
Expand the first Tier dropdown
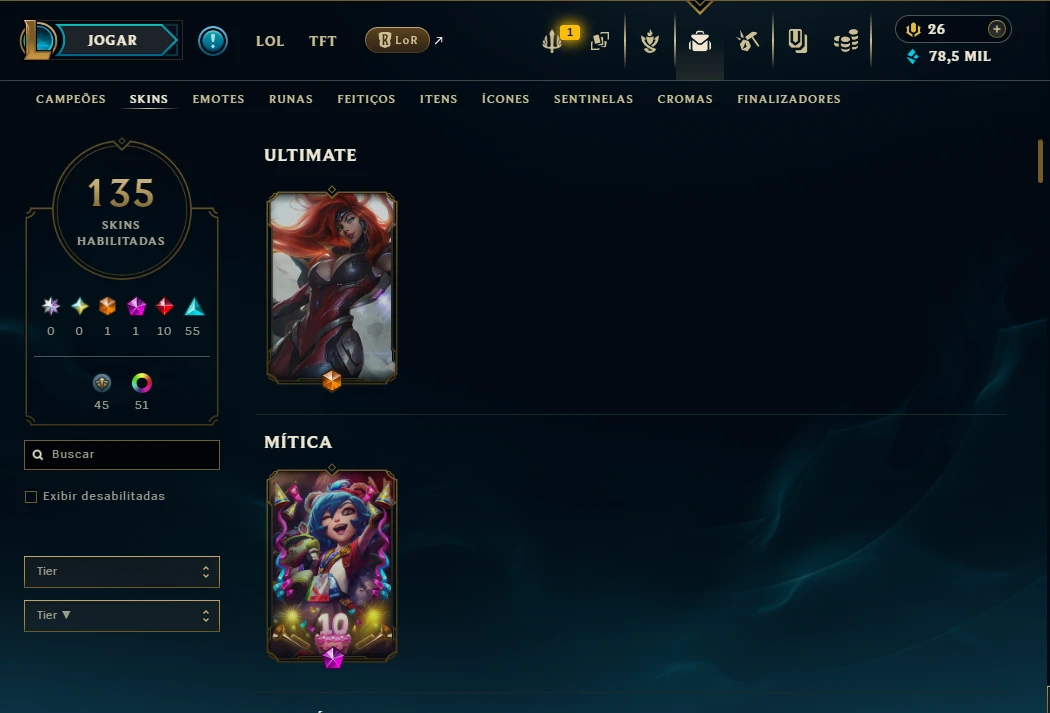point(122,572)
